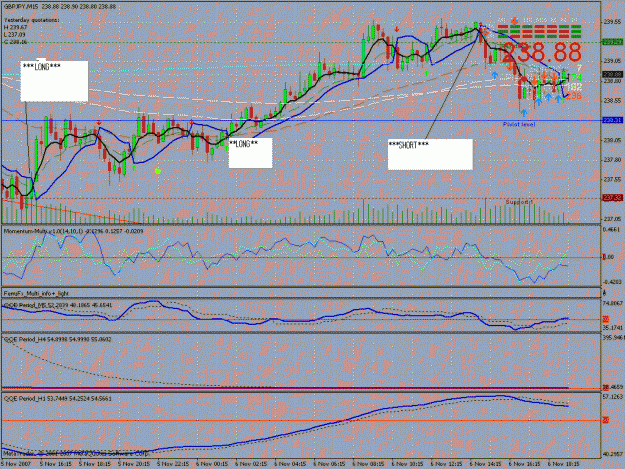Screen dimensions: 625x469
Task: Select the 'Yesterday quotations:' label
Action: [32, 20]
